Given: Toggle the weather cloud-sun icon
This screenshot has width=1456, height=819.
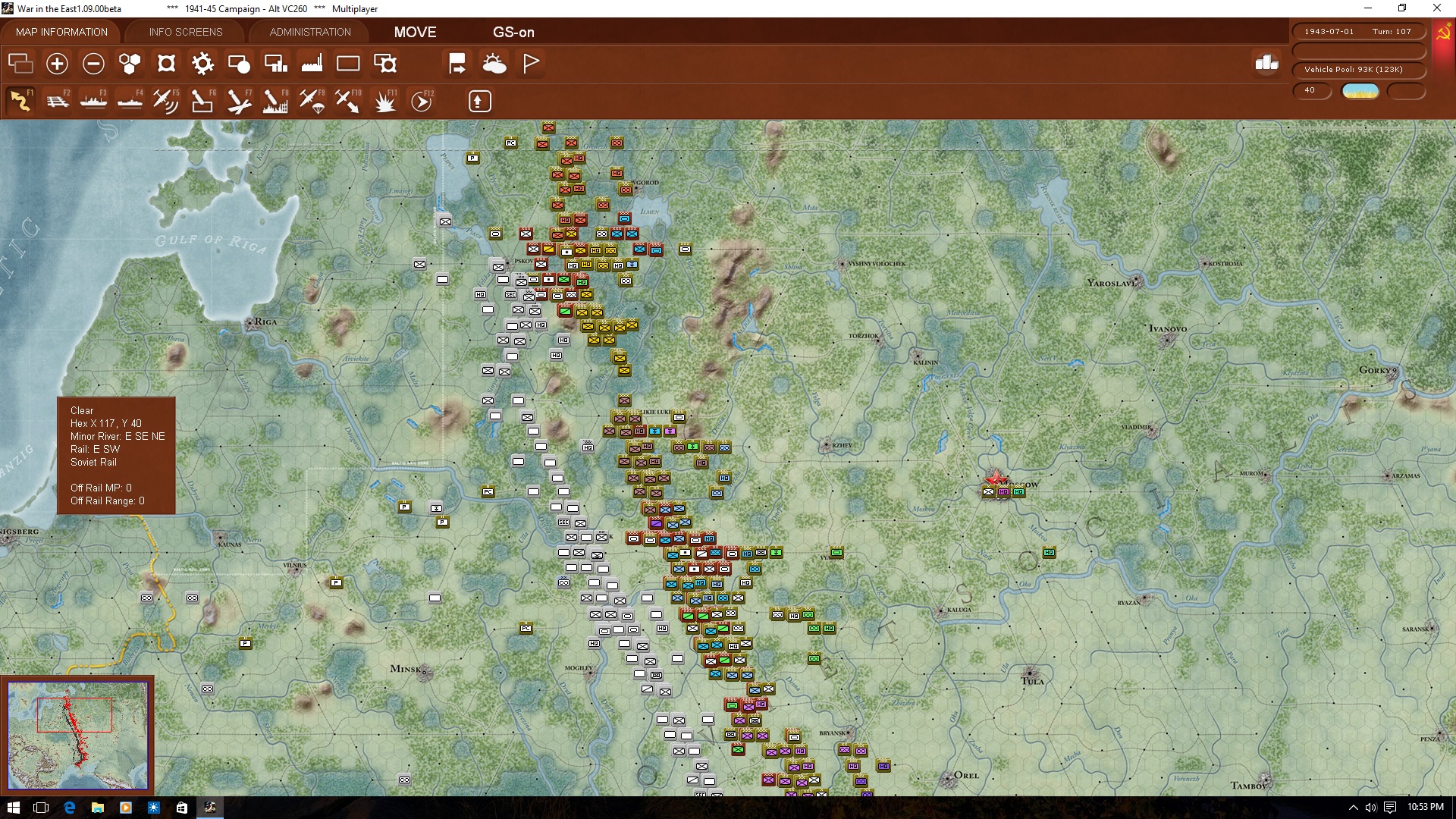Looking at the screenshot, I should pos(494,64).
